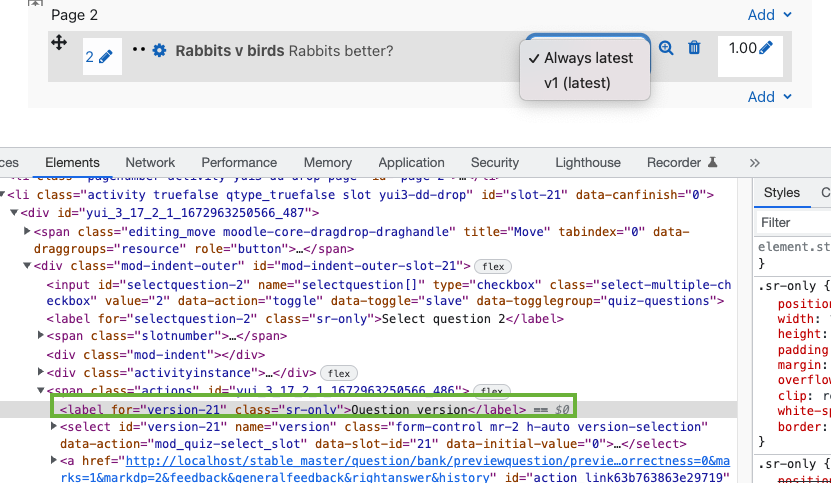This screenshot has height=483, width=831.
Task: Show more DevTools tabs chevron
Action: tap(755, 163)
